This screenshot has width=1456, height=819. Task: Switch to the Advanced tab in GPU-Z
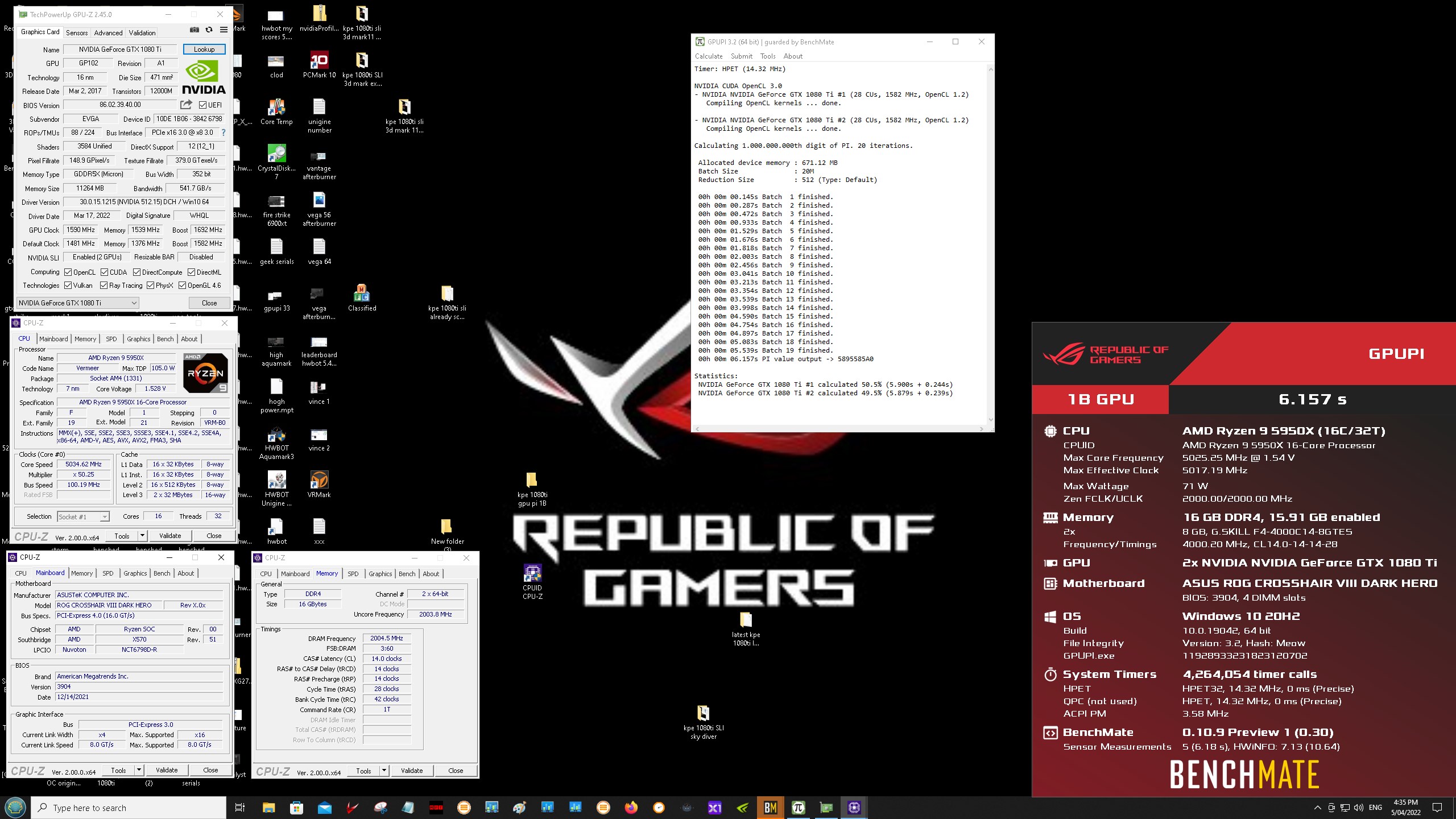click(x=108, y=33)
